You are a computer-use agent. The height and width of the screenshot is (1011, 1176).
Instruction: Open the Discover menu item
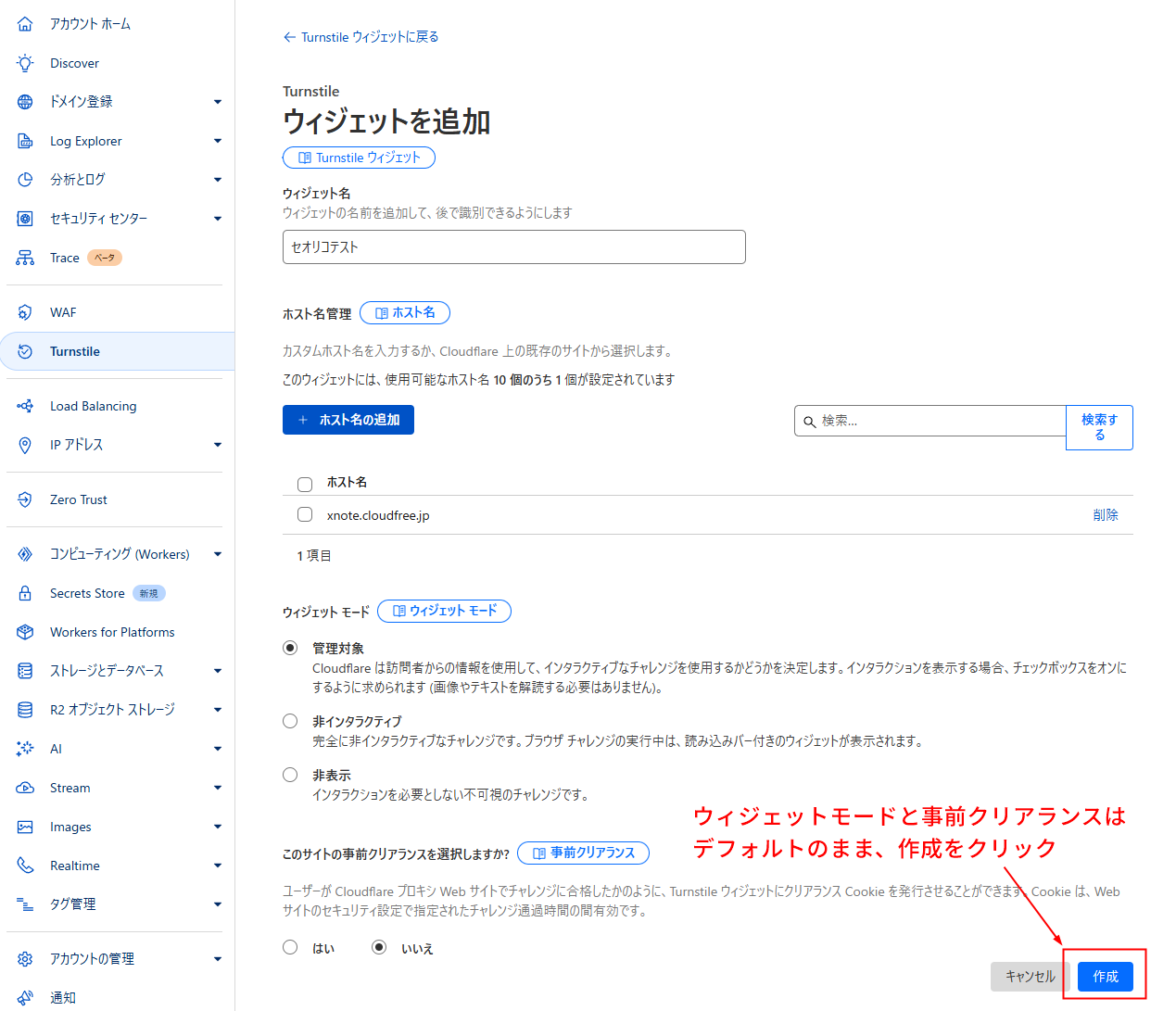point(74,63)
